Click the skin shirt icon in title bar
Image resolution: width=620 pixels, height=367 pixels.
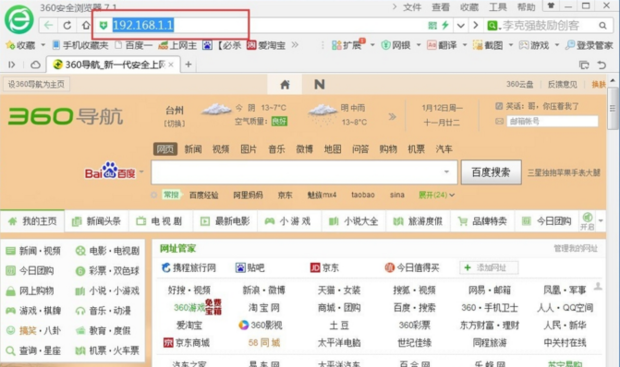tap(551, 6)
